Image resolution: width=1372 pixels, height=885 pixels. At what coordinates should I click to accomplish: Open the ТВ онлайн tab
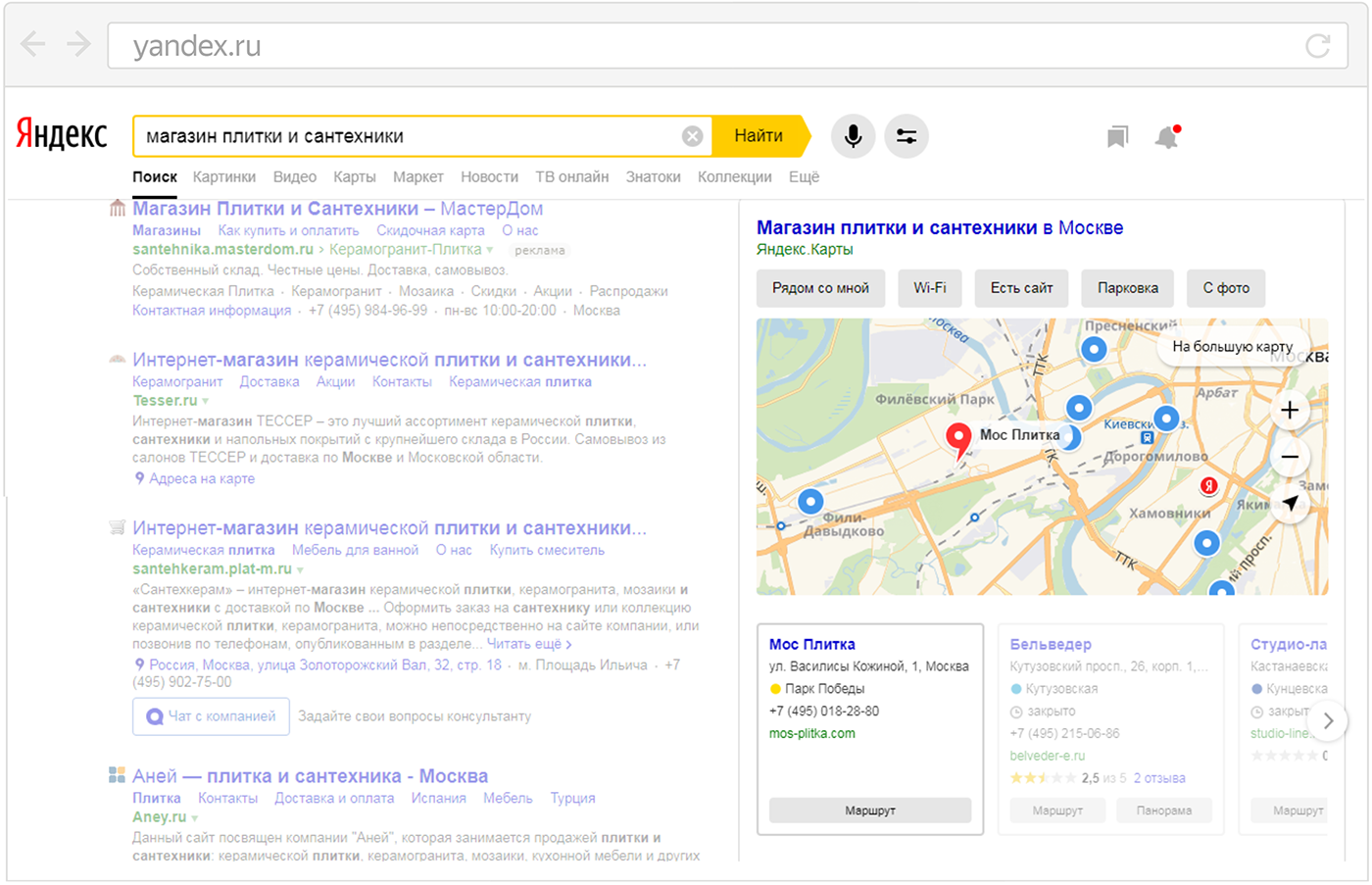click(x=572, y=177)
